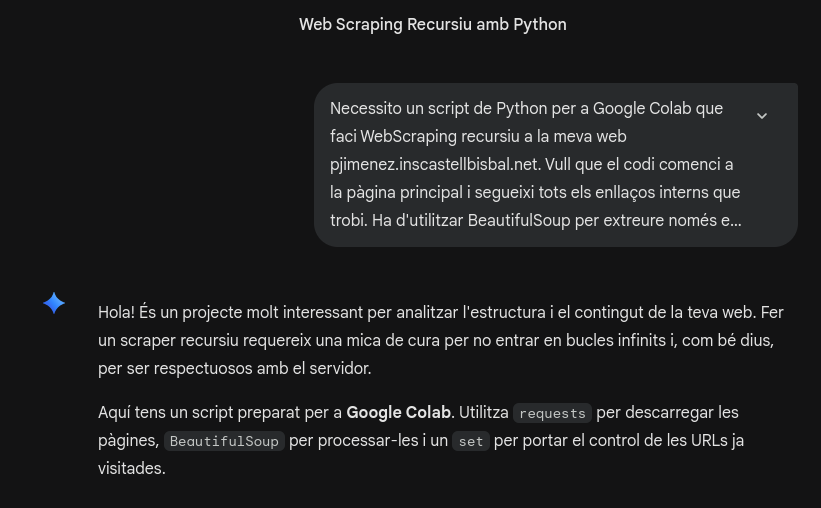
Task: Click the pjimenez.inscastellbisbal.net address in the prompt
Action: click(434, 165)
